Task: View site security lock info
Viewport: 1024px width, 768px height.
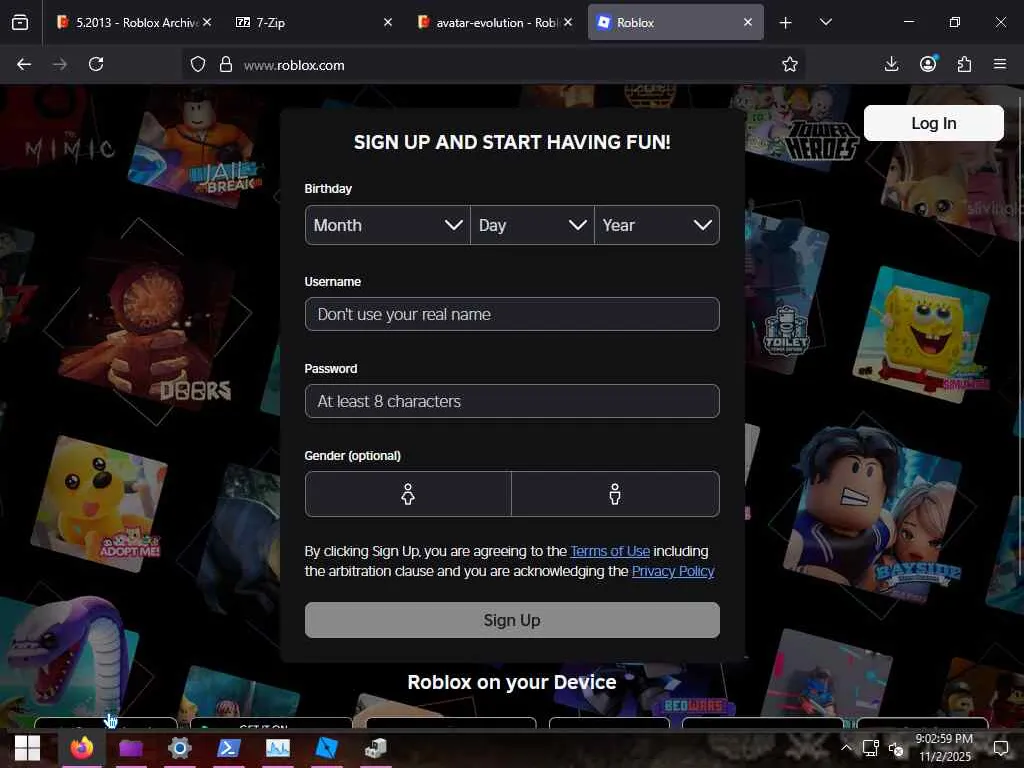Action: (x=226, y=64)
